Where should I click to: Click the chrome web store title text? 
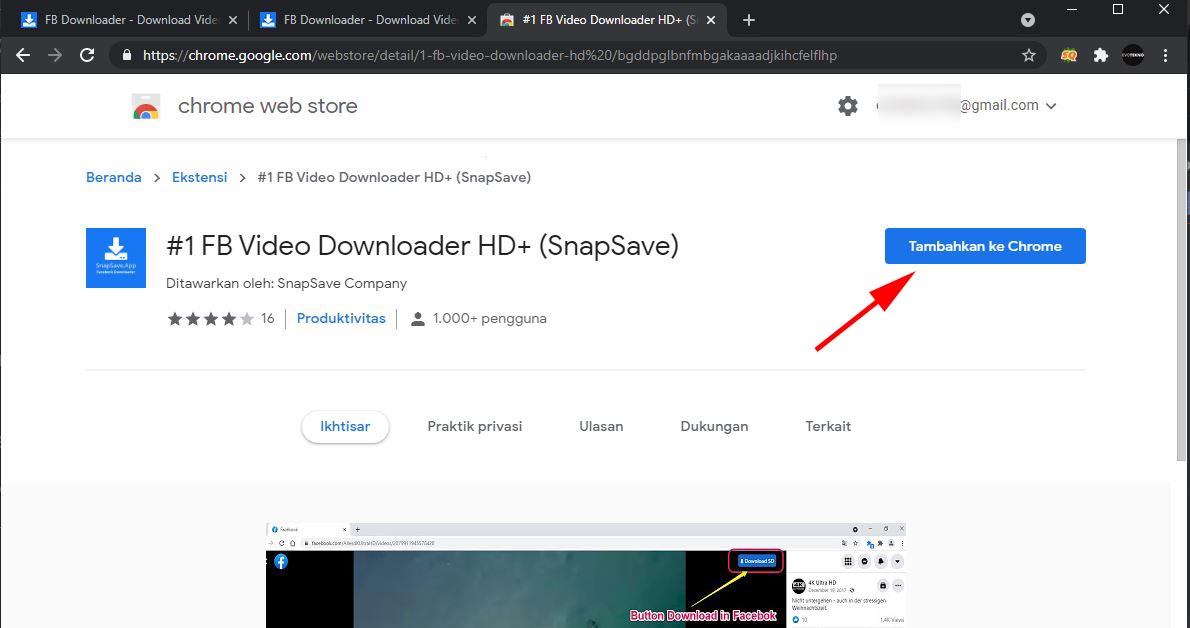click(x=267, y=106)
